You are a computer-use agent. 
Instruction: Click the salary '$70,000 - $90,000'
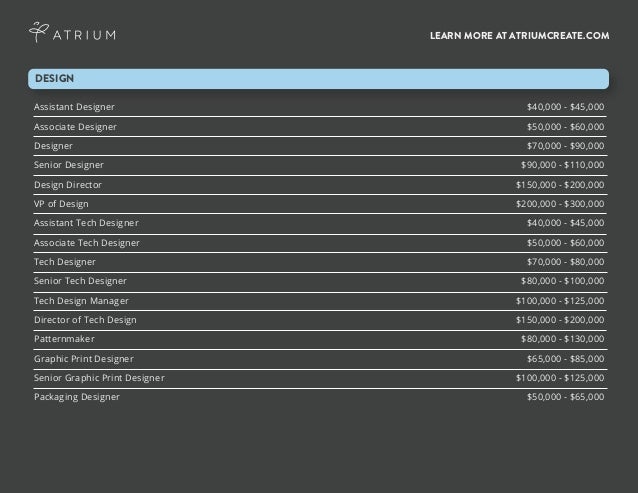coord(565,146)
